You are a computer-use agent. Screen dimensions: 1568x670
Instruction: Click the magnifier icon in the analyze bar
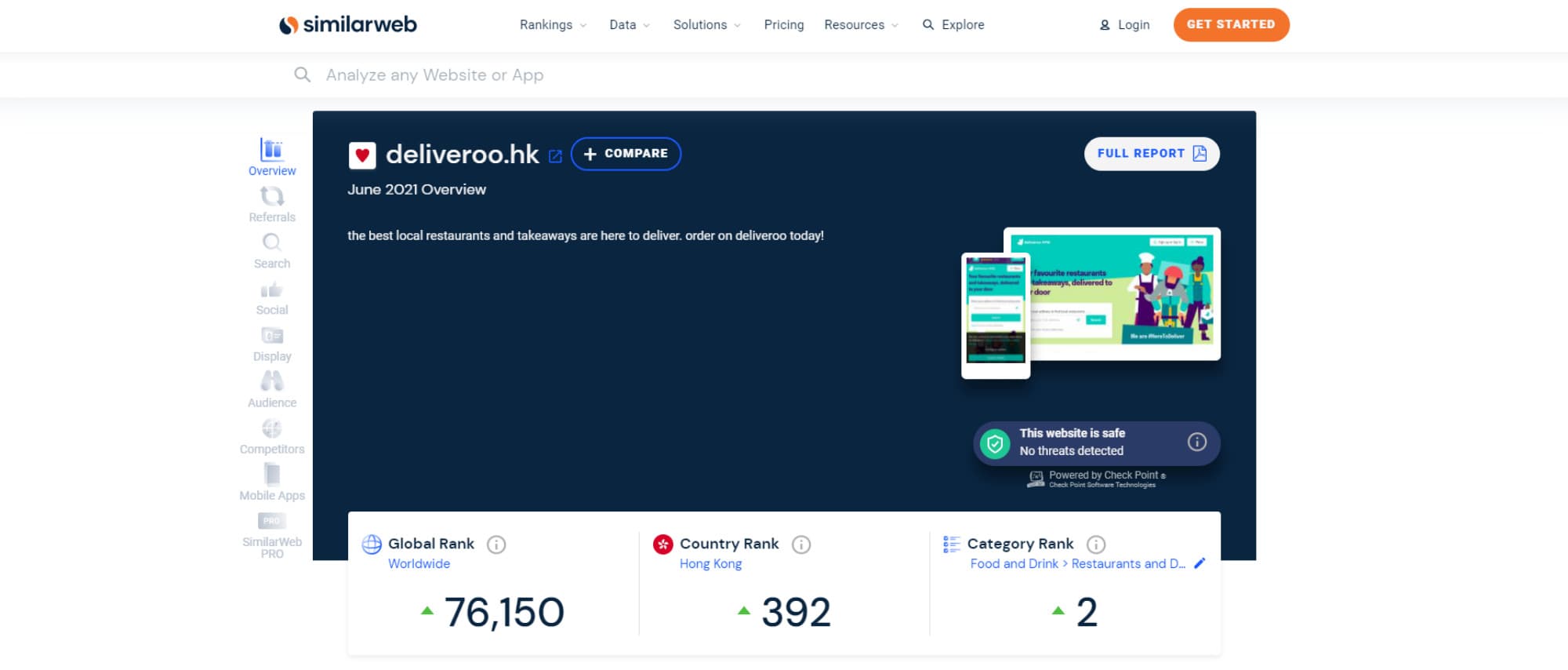(302, 75)
